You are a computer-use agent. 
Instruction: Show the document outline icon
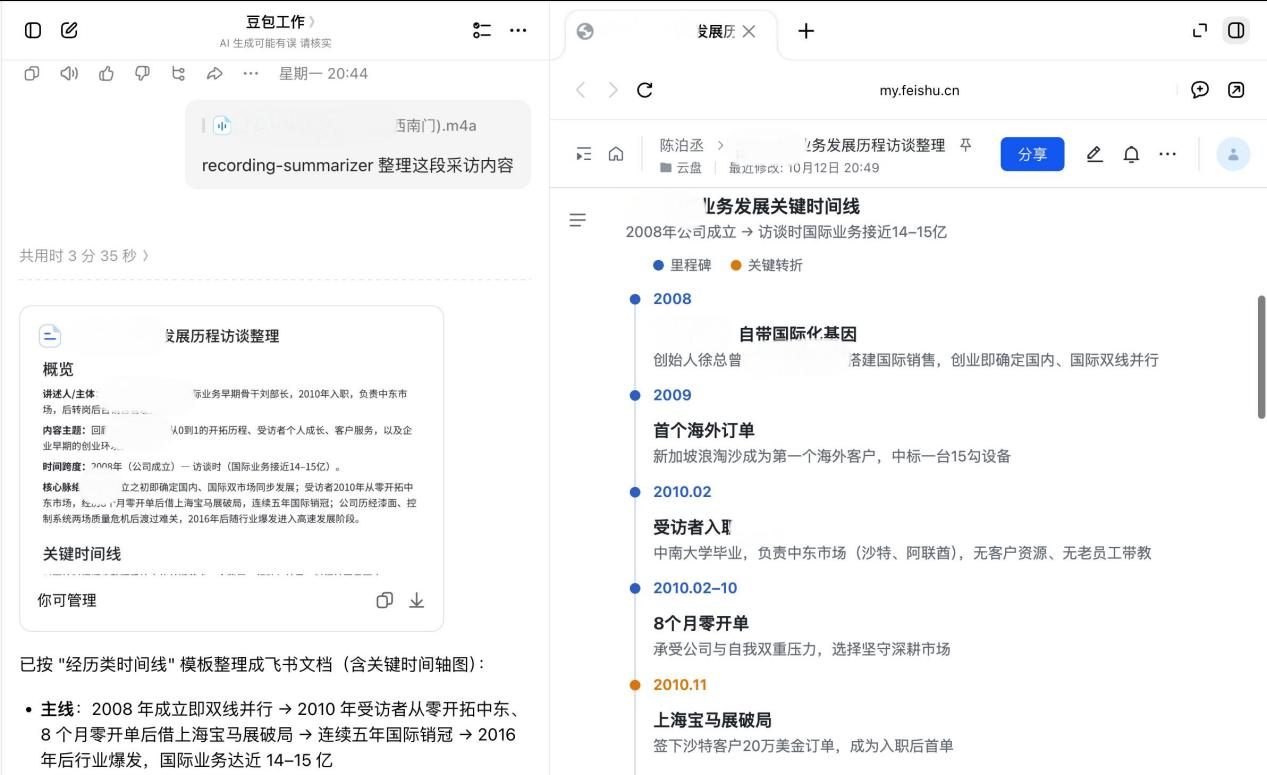[x=577, y=220]
